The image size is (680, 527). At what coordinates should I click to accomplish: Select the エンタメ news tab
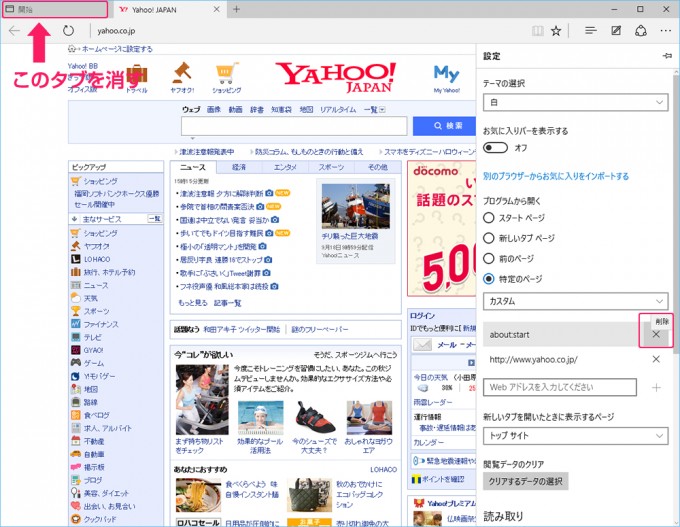click(x=285, y=167)
